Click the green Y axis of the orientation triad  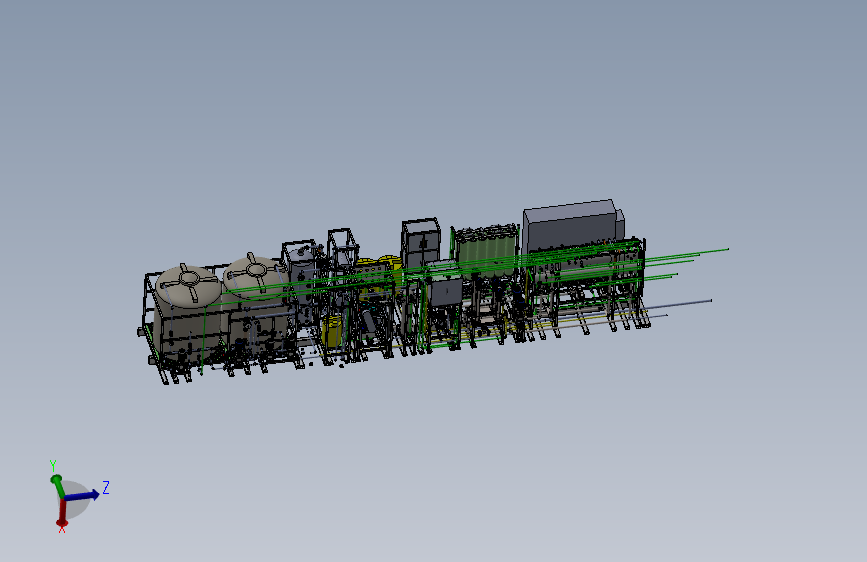pos(56,485)
